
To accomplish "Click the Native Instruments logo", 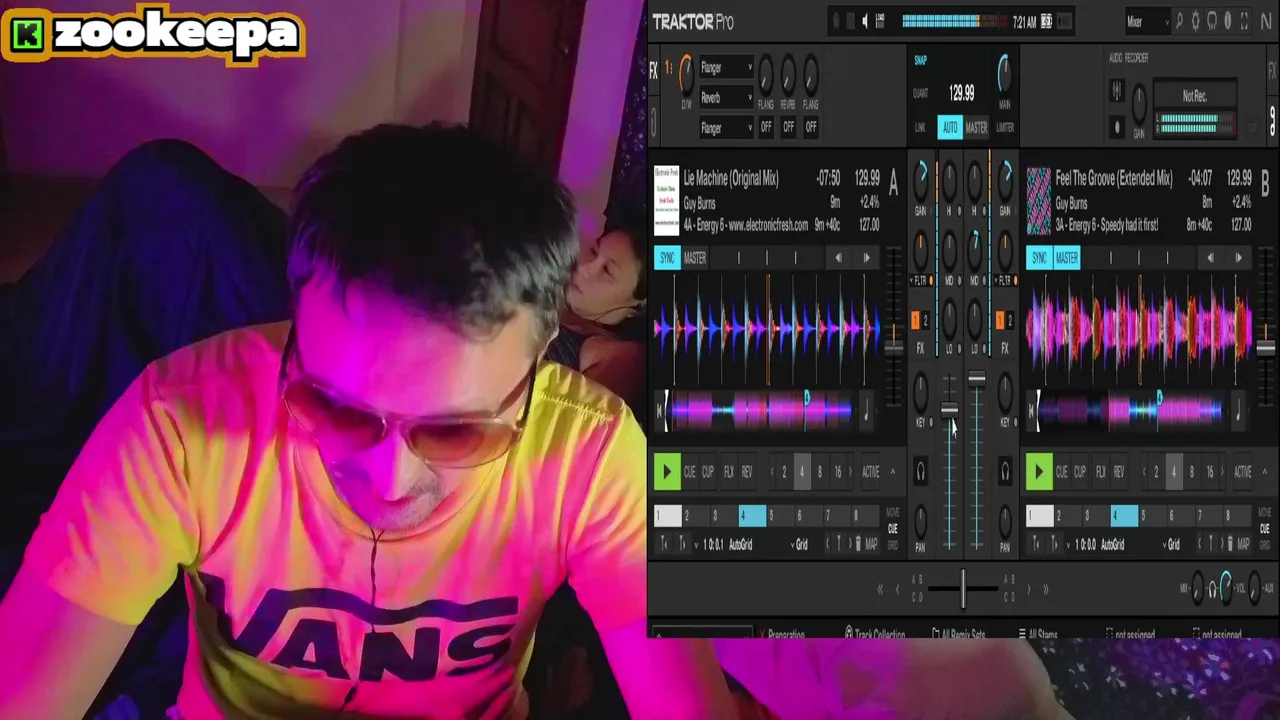I will 1266,21.
